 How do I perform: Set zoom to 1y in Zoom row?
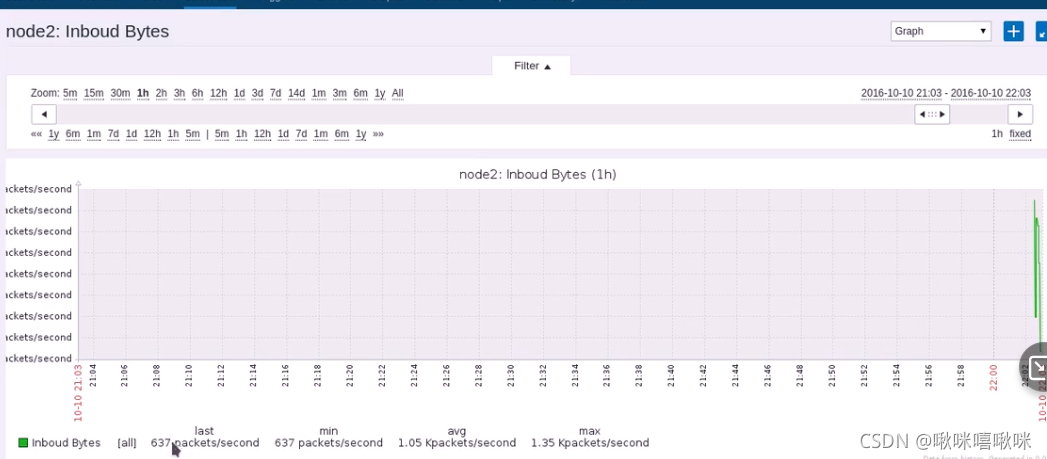[380, 93]
